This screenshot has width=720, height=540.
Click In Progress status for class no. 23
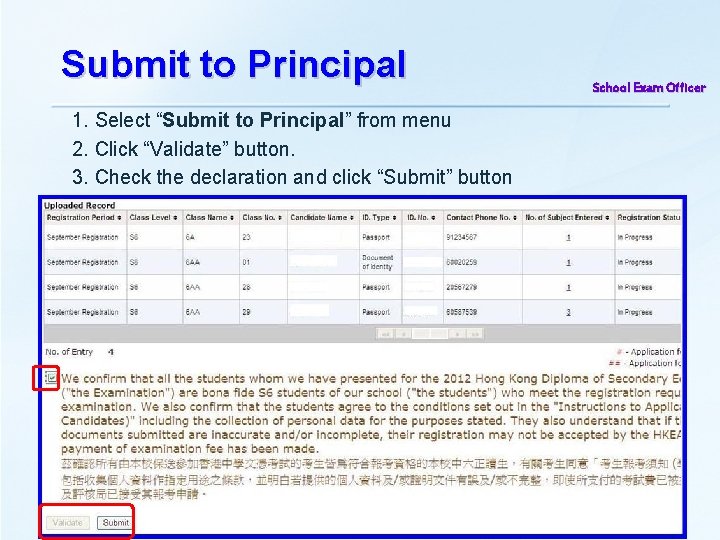coord(635,237)
